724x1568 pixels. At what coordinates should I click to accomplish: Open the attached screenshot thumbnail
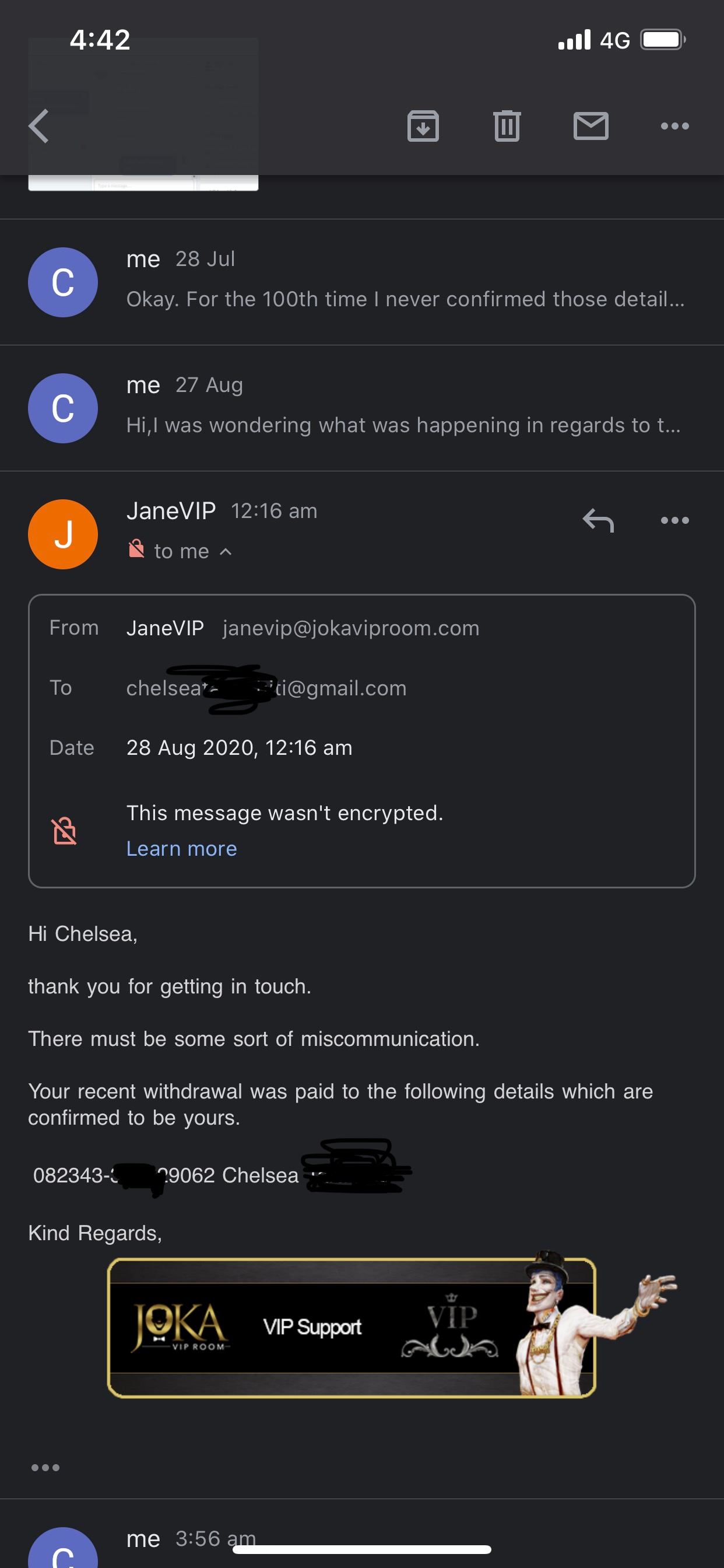point(143,181)
